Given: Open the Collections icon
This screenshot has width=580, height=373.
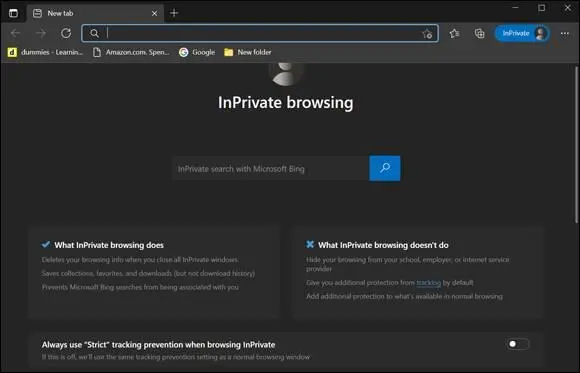Looking at the screenshot, I should point(479,33).
